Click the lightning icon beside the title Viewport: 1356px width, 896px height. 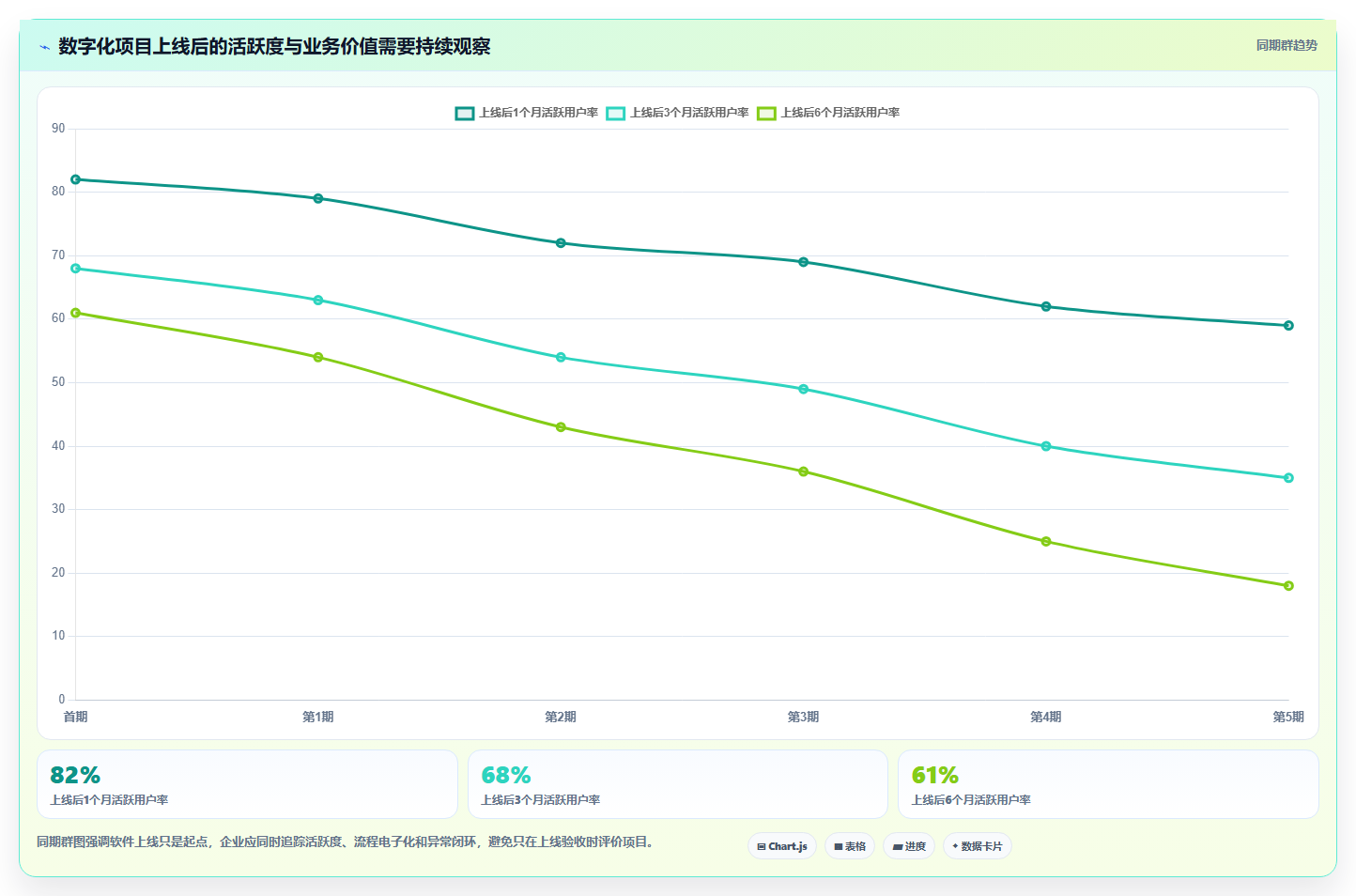(x=44, y=47)
